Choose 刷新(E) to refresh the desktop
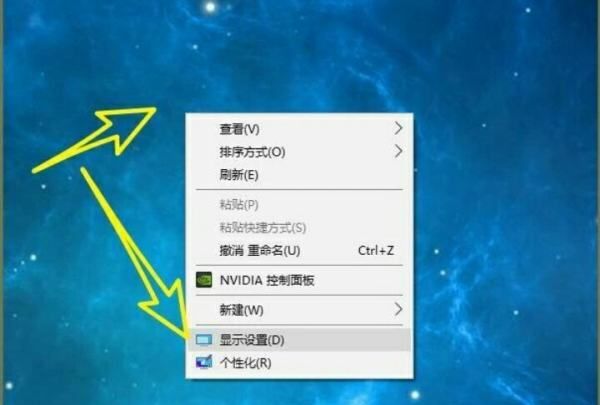 (299, 175)
